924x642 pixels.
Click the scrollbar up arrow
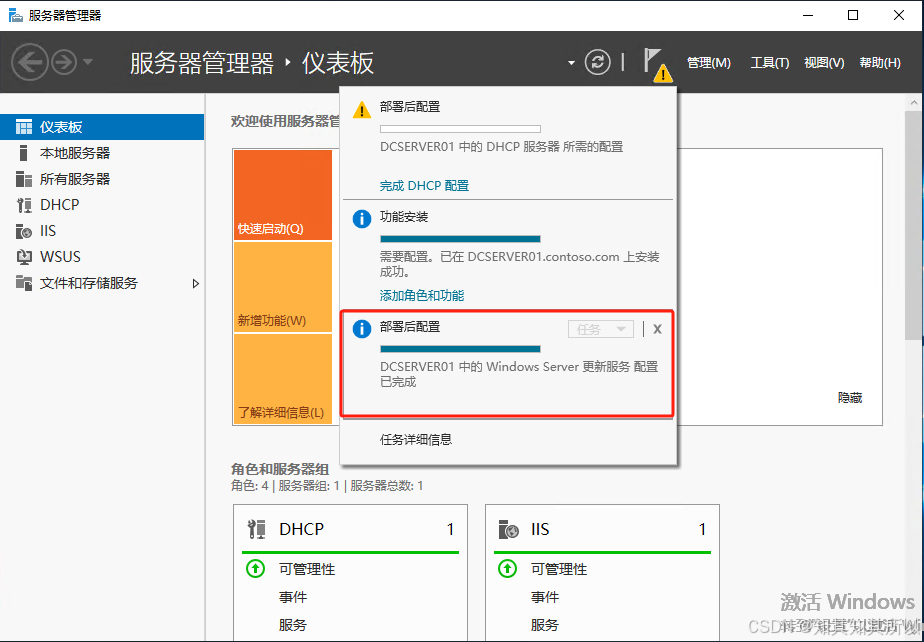(x=914, y=103)
